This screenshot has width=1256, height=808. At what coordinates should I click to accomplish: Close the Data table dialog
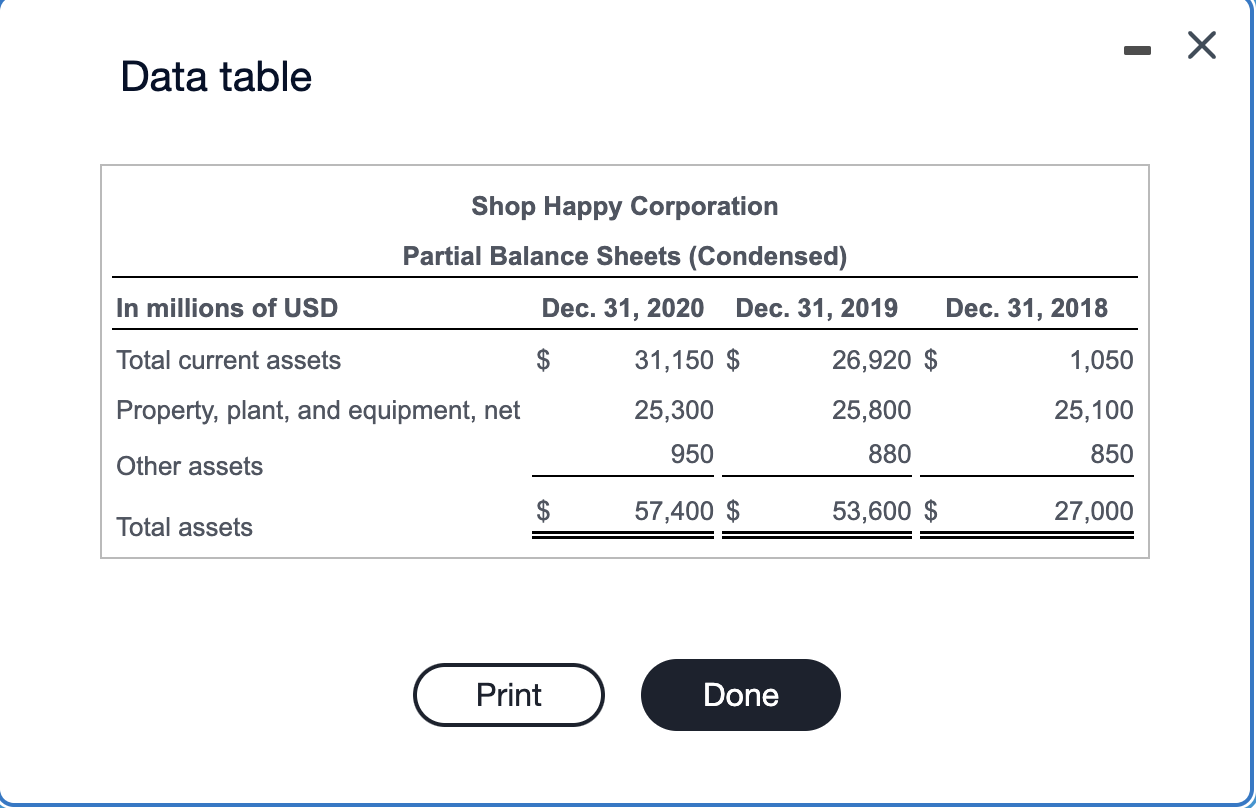click(1201, 45)
